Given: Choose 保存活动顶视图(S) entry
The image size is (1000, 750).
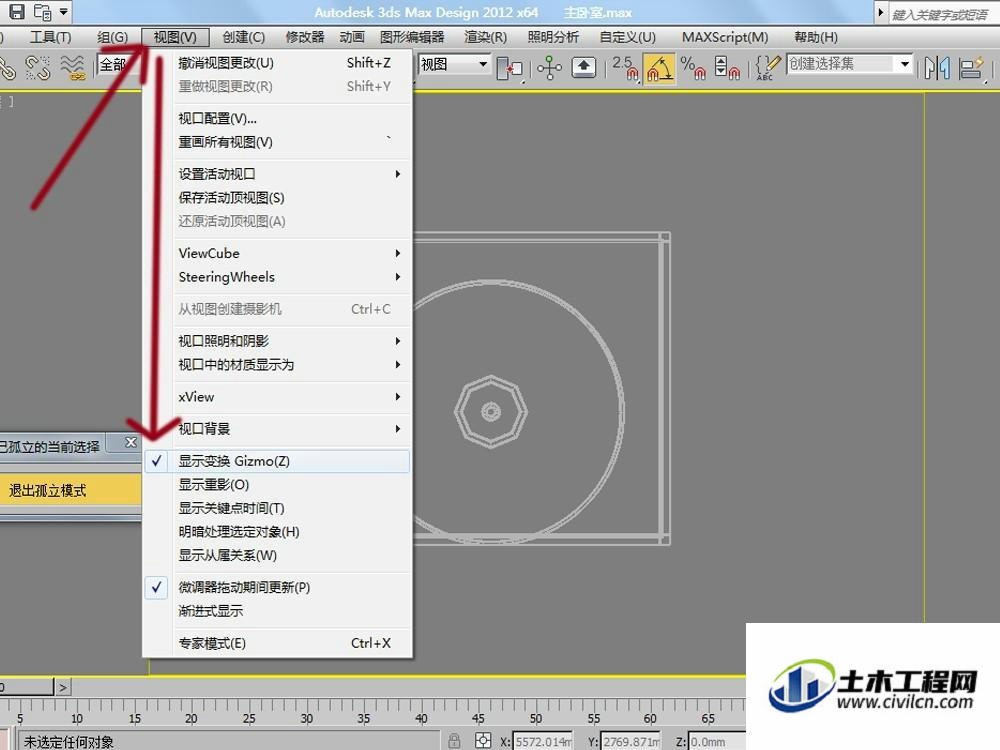Looking at the screenshot, I should tap(277, 198).
